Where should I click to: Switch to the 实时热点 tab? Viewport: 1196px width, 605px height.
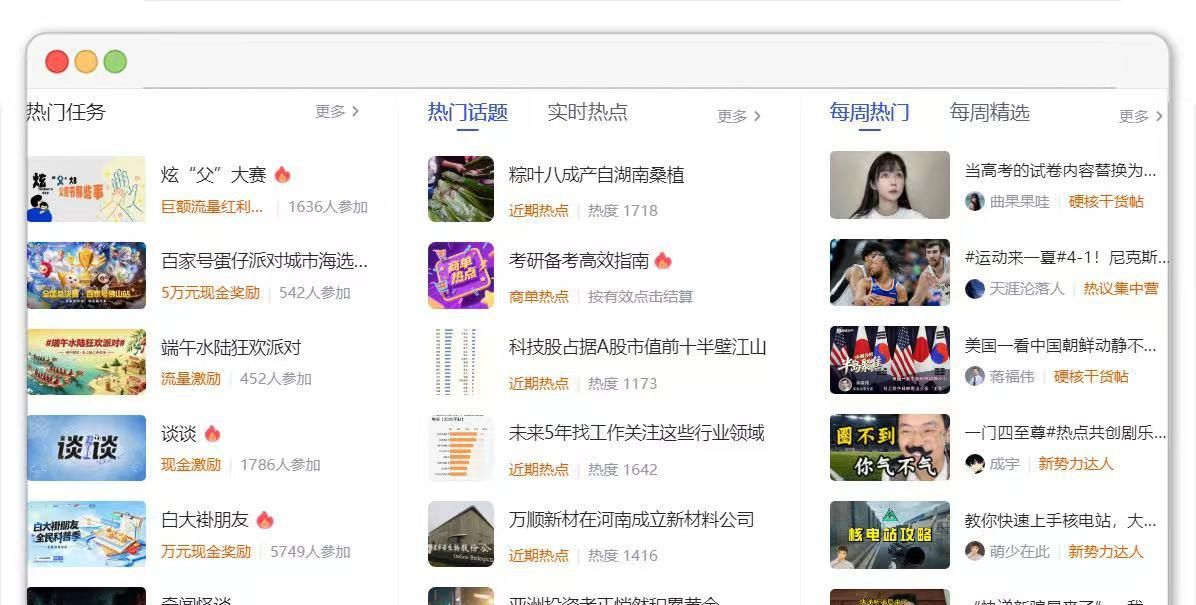click(x=587, y=112)
